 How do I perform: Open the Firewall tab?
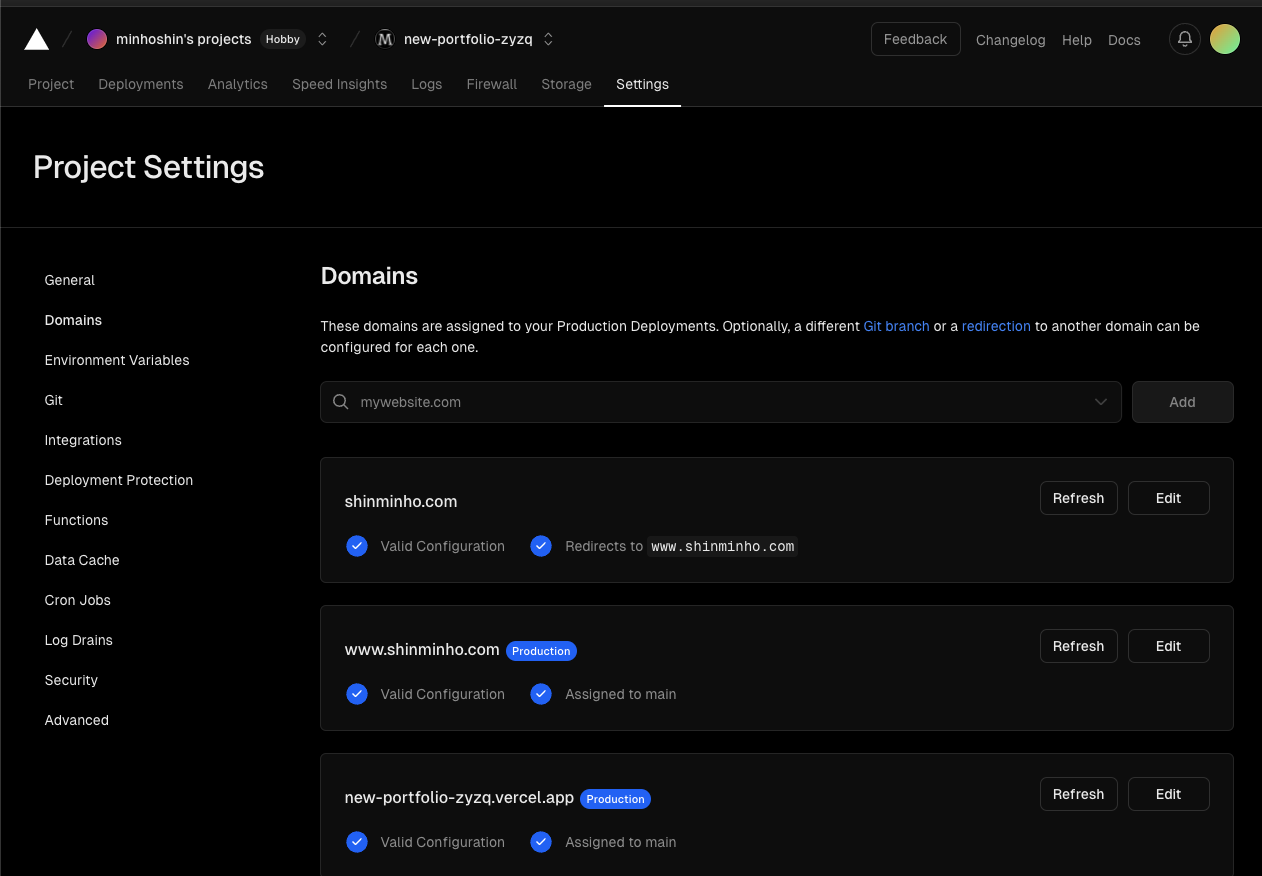492,84
